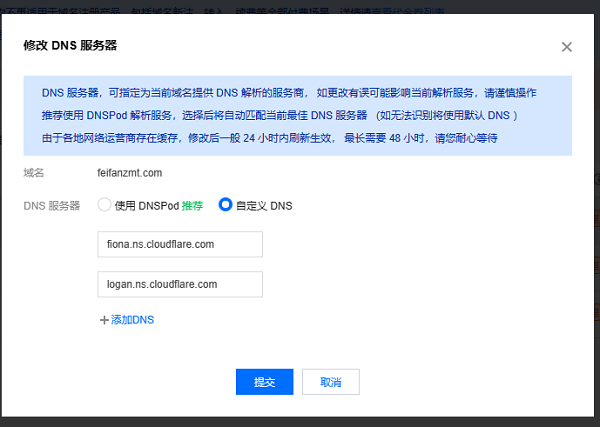The image size is (600, 427).
Task: Click the fiona.ns.cloudflare.com input field
Action: tap(180, 244)
